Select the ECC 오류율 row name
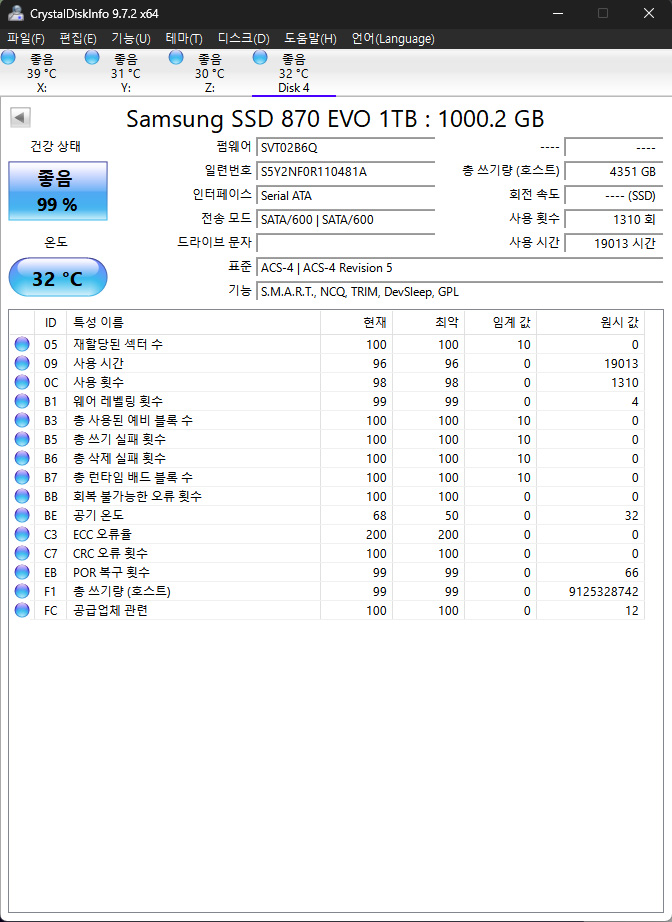672x922 pixels. pos(102,534)
